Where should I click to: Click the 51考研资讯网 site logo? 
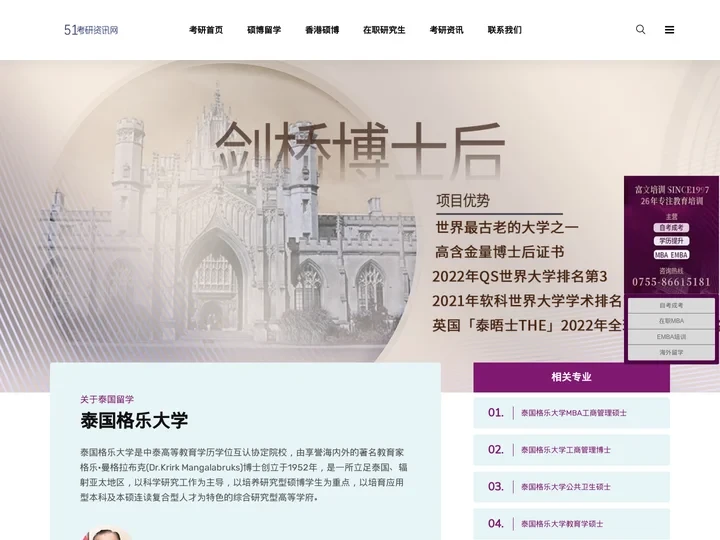[x=91, y=30]
